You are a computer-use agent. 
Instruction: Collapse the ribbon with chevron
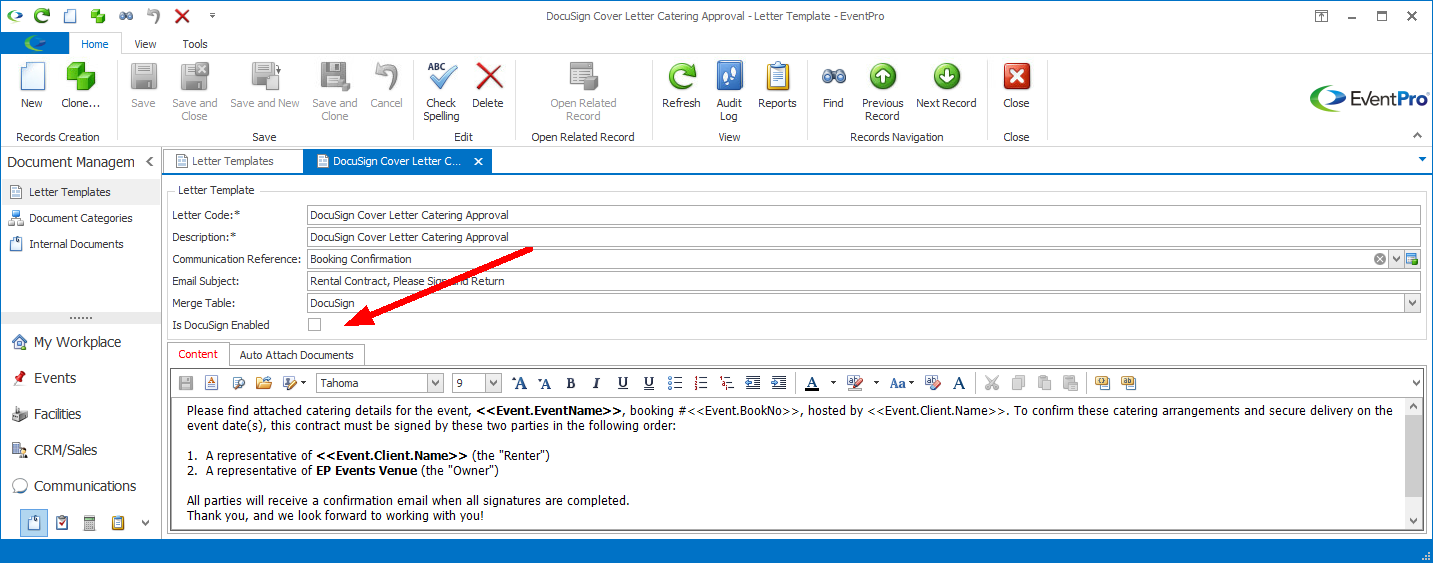(x=1417, y=136)
